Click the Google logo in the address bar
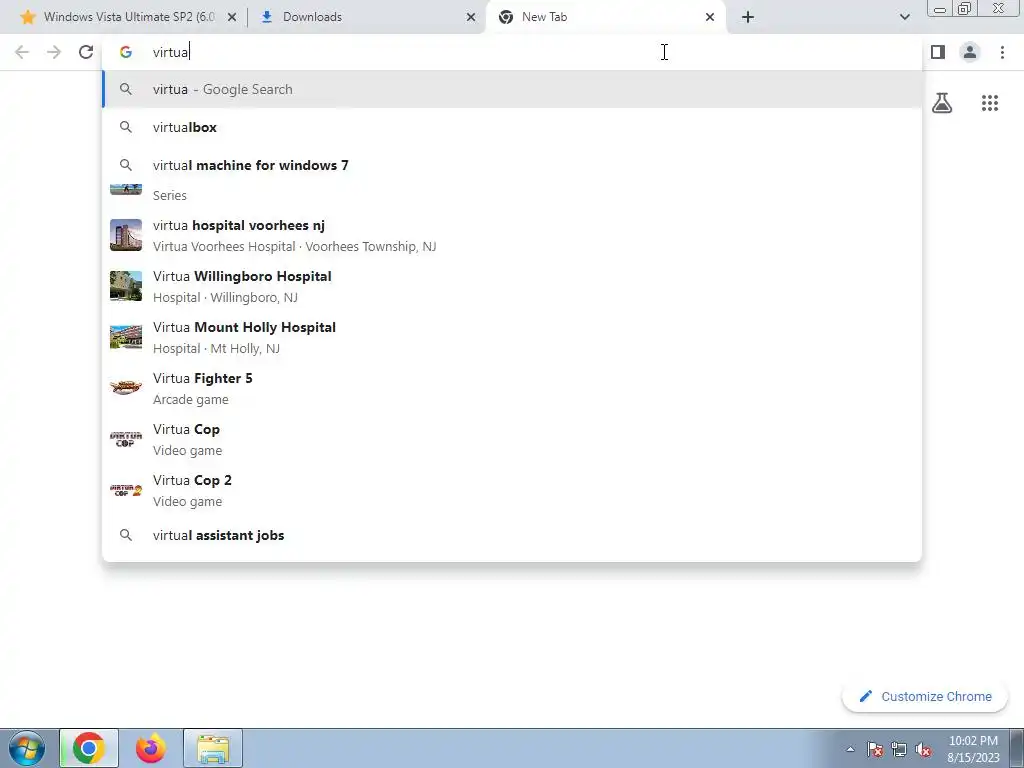The height and width of the screenshot is (768, 1024). 126,52
